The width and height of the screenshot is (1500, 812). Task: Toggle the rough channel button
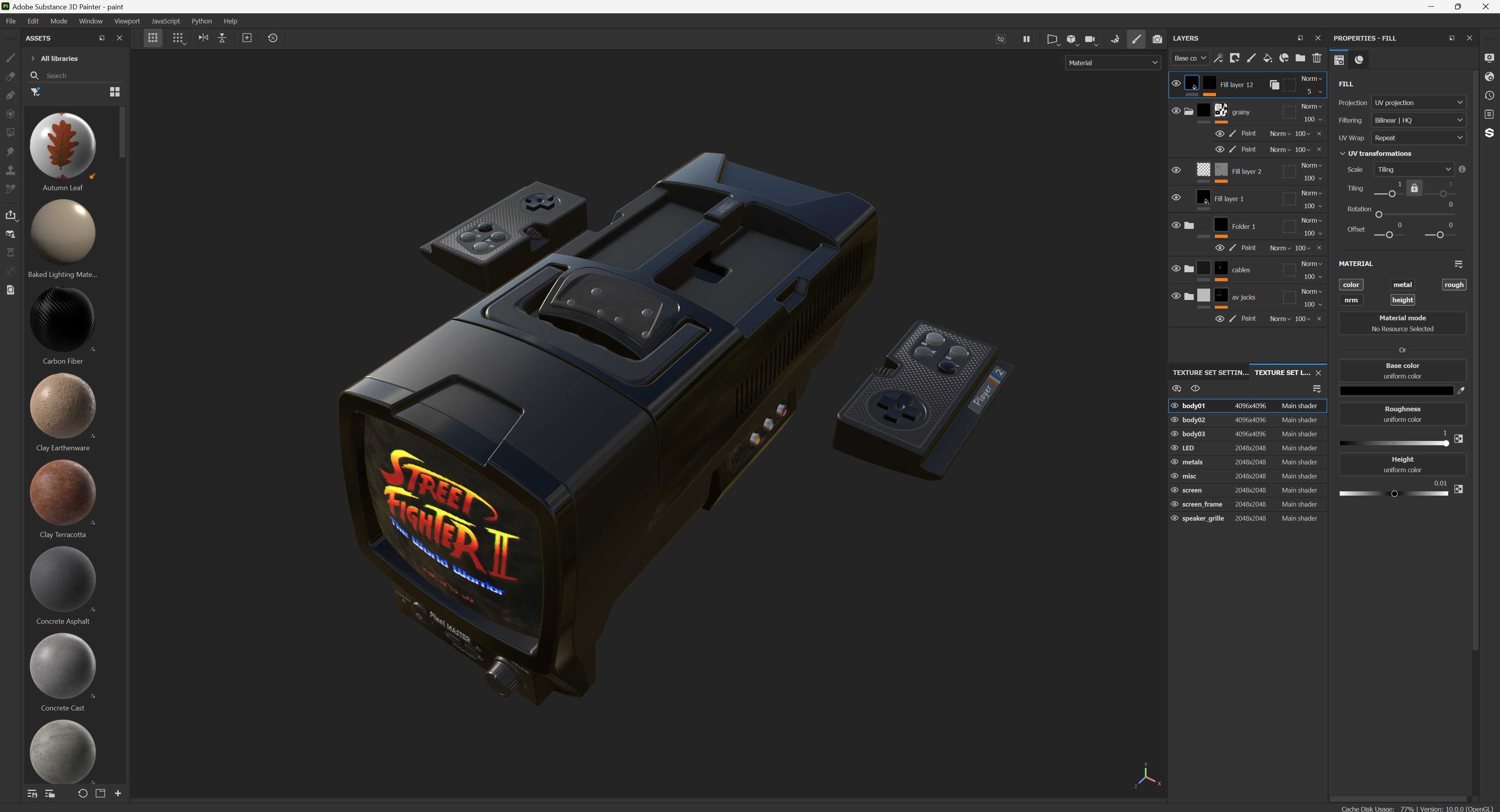[x=1454, y=285]
